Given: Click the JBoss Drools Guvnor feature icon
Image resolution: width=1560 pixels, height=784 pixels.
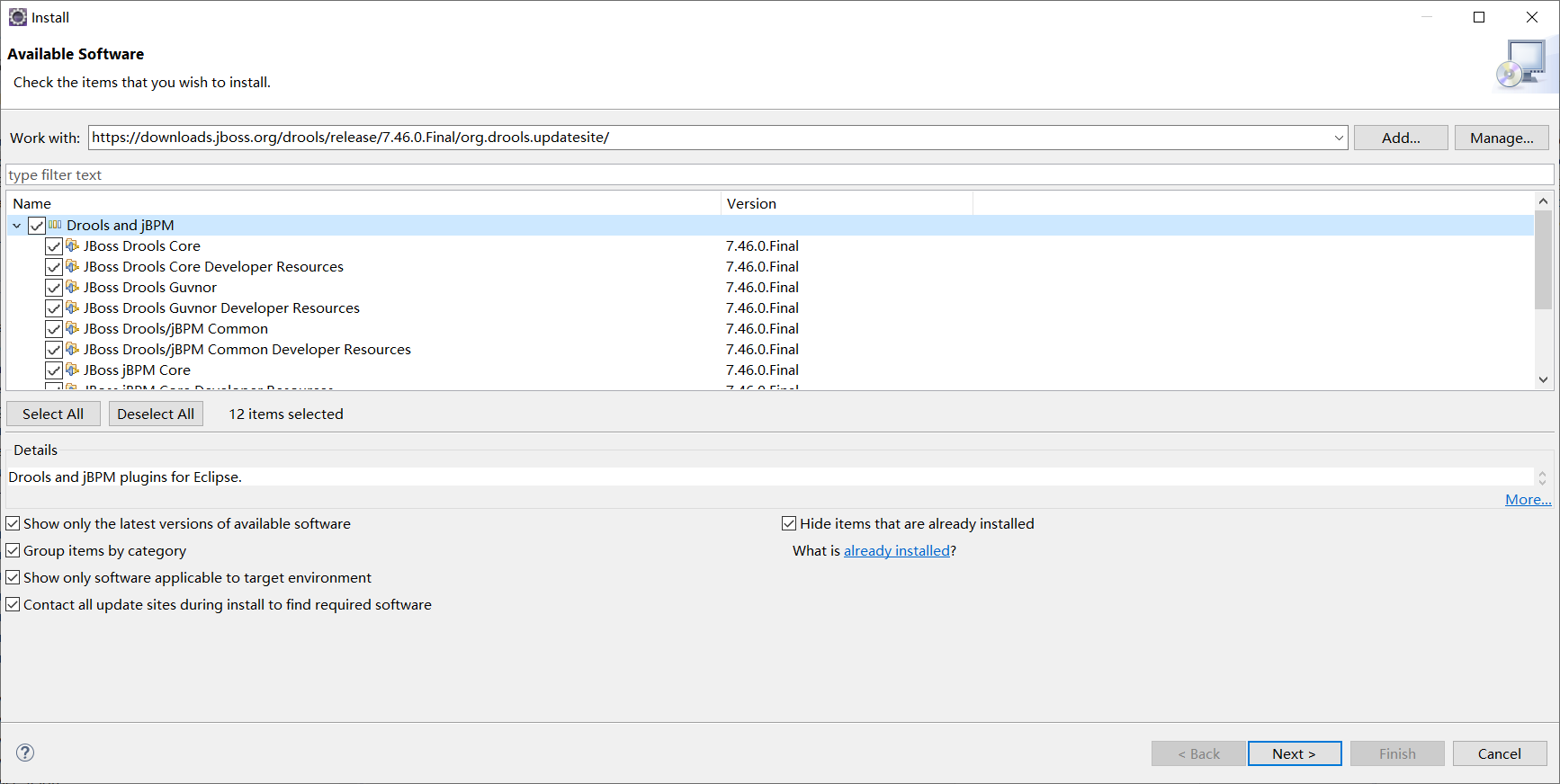Looking at the screenshot, I should point(73,287).
